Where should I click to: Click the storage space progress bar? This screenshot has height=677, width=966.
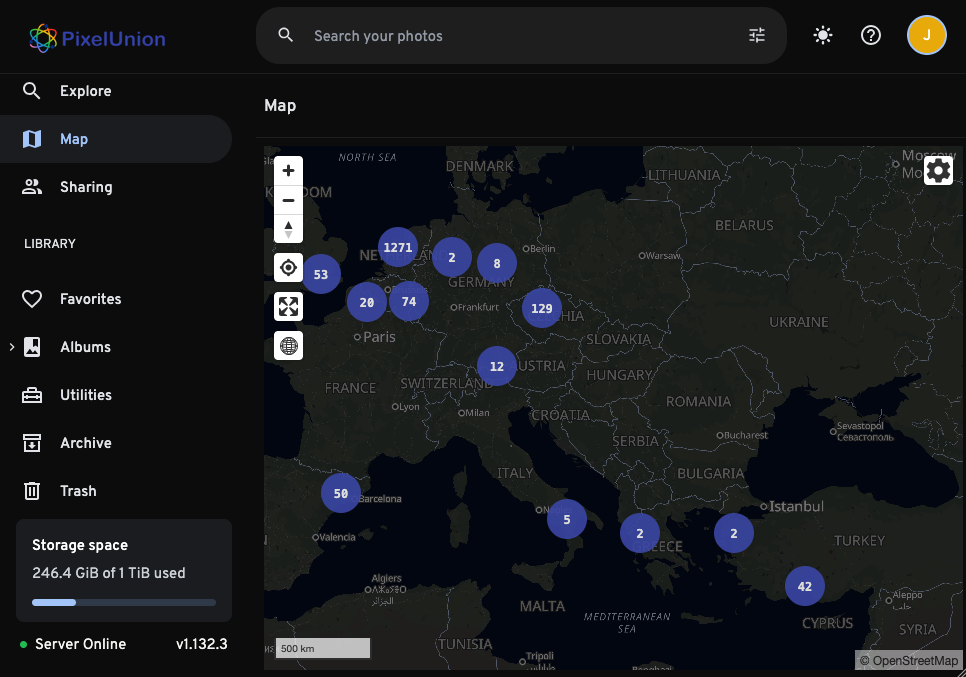pyautogui.click(x=123, y=602)
